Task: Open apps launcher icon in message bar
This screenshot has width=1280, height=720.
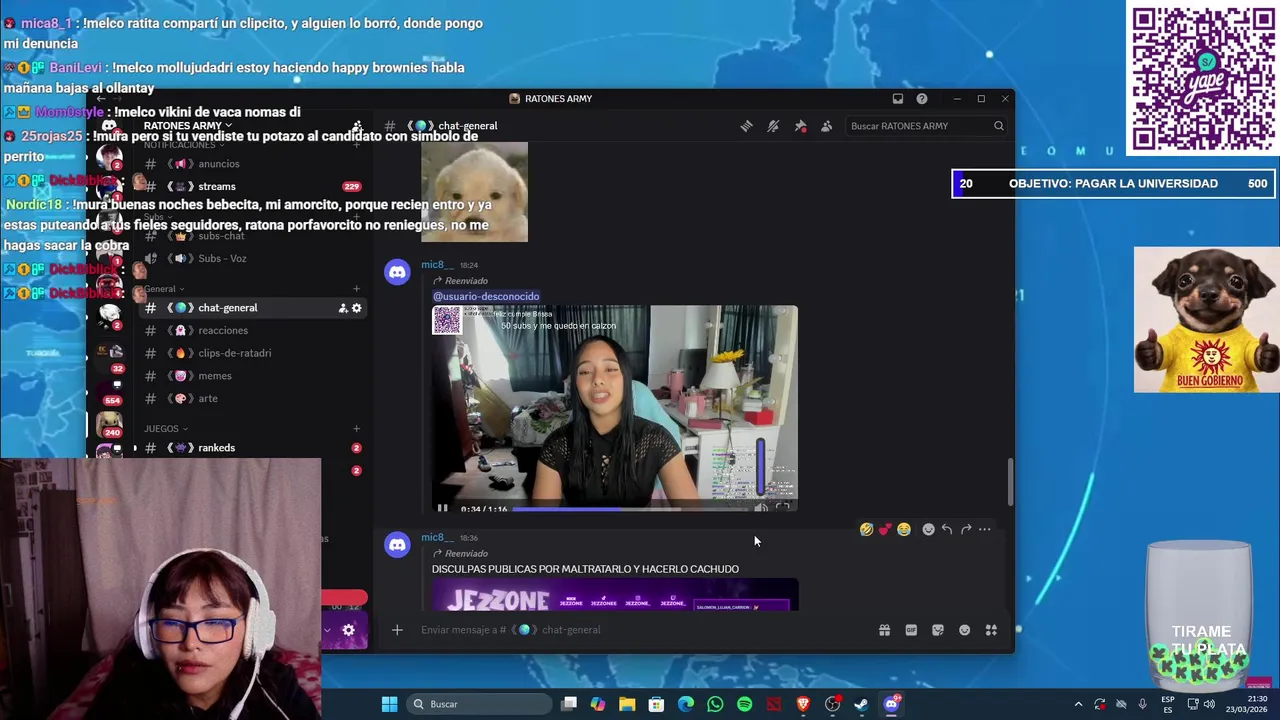Action: click(x=991, y=630)
